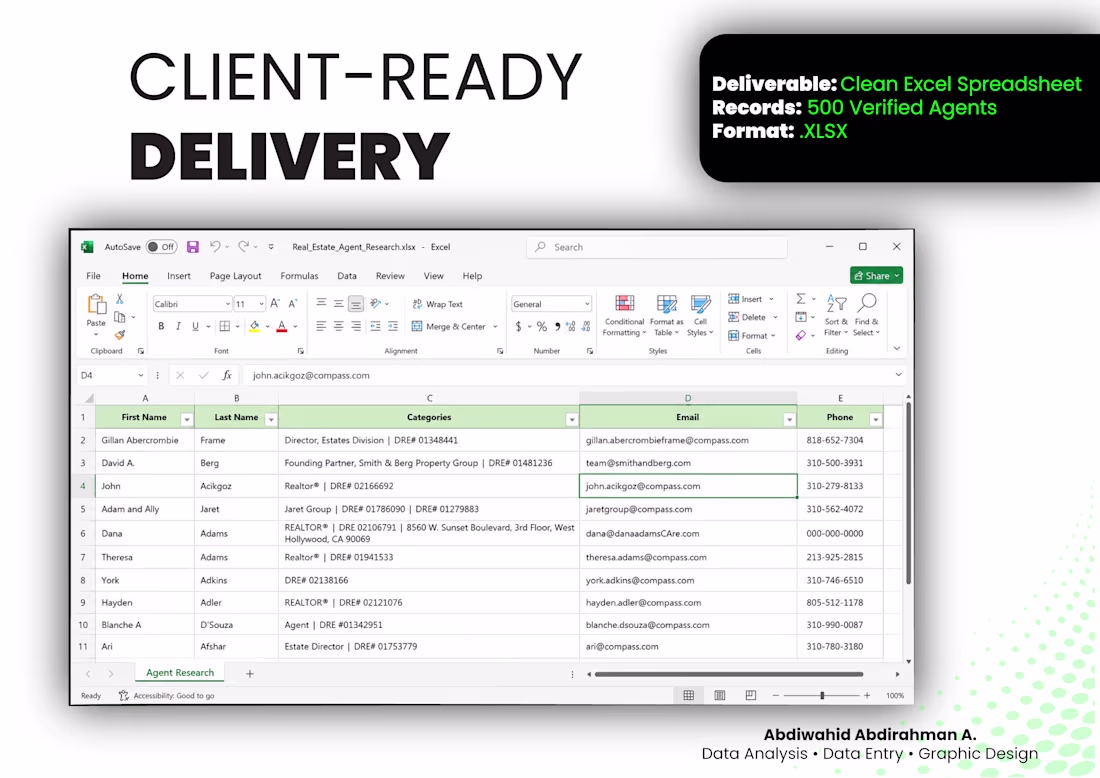Screen dimensions: 1100x778
Task: Click the Paste clipboard icon
Action: click(x=96, y=304)
